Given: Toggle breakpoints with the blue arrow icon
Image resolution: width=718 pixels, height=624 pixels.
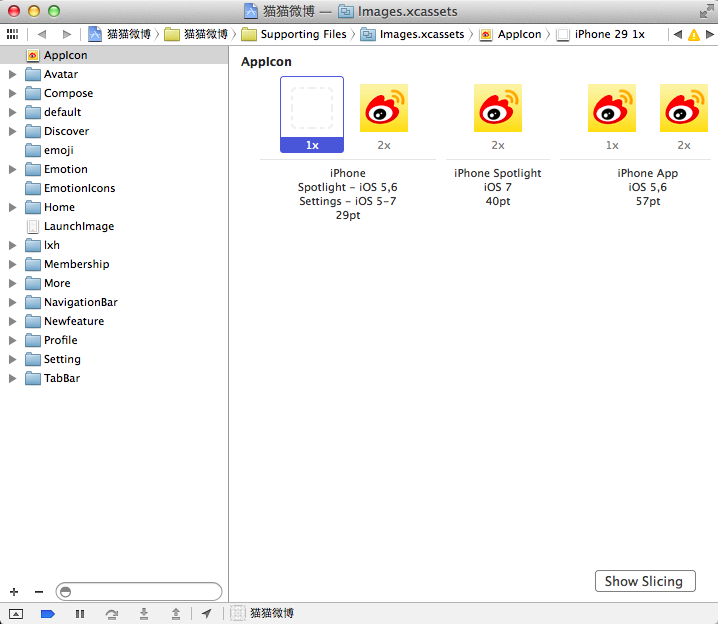Looking at the screenshot, I should click(48, 614).
